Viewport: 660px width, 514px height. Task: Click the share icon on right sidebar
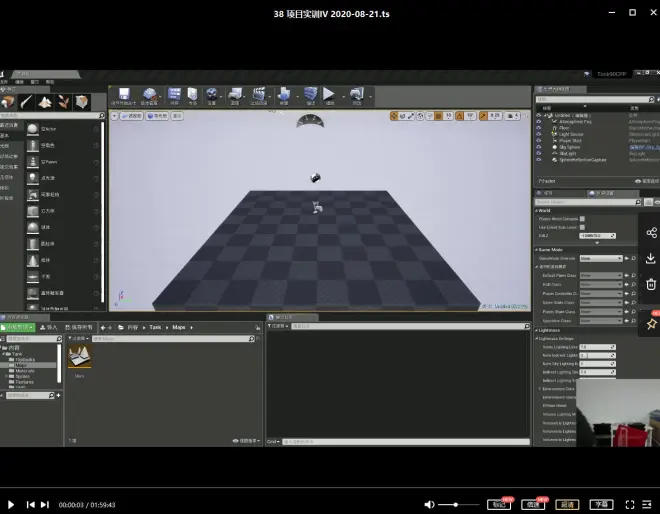point(652,232)
